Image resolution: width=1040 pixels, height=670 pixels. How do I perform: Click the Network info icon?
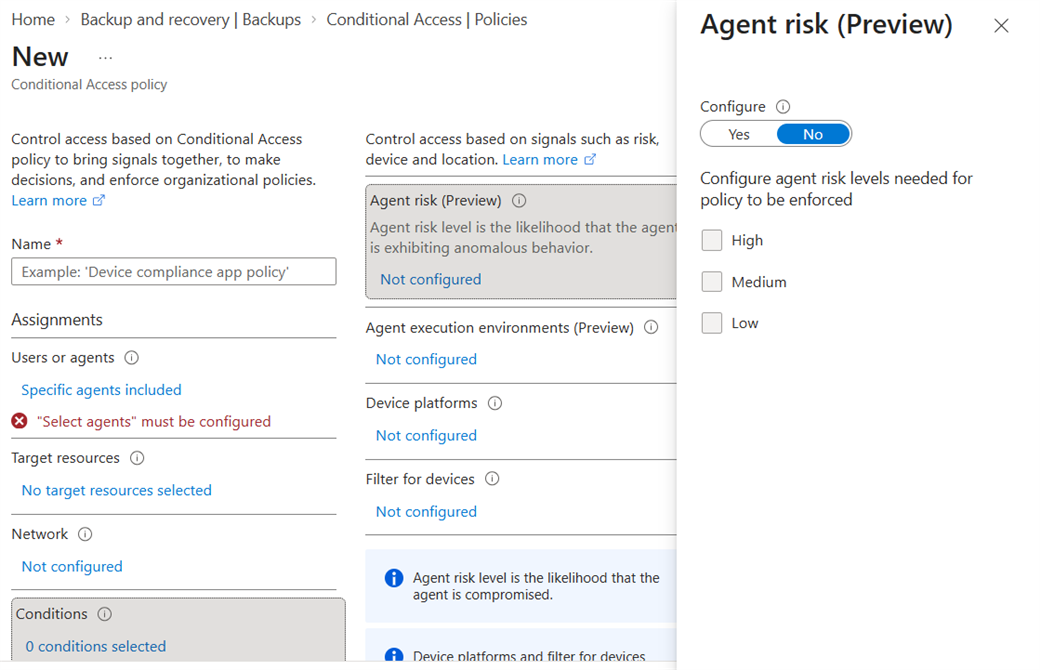click(85, 534)
